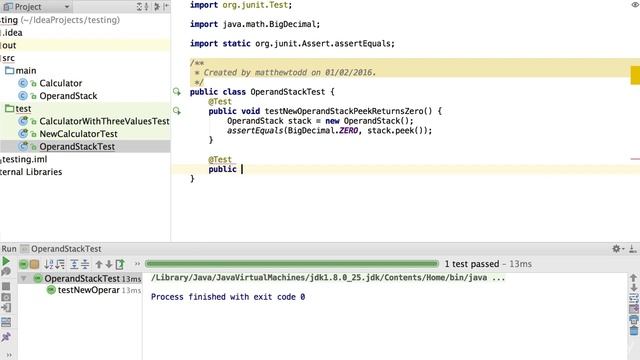Click the eye inspection icon top right
This screenshot has height=360, width=640.
(x=635, y=5)
